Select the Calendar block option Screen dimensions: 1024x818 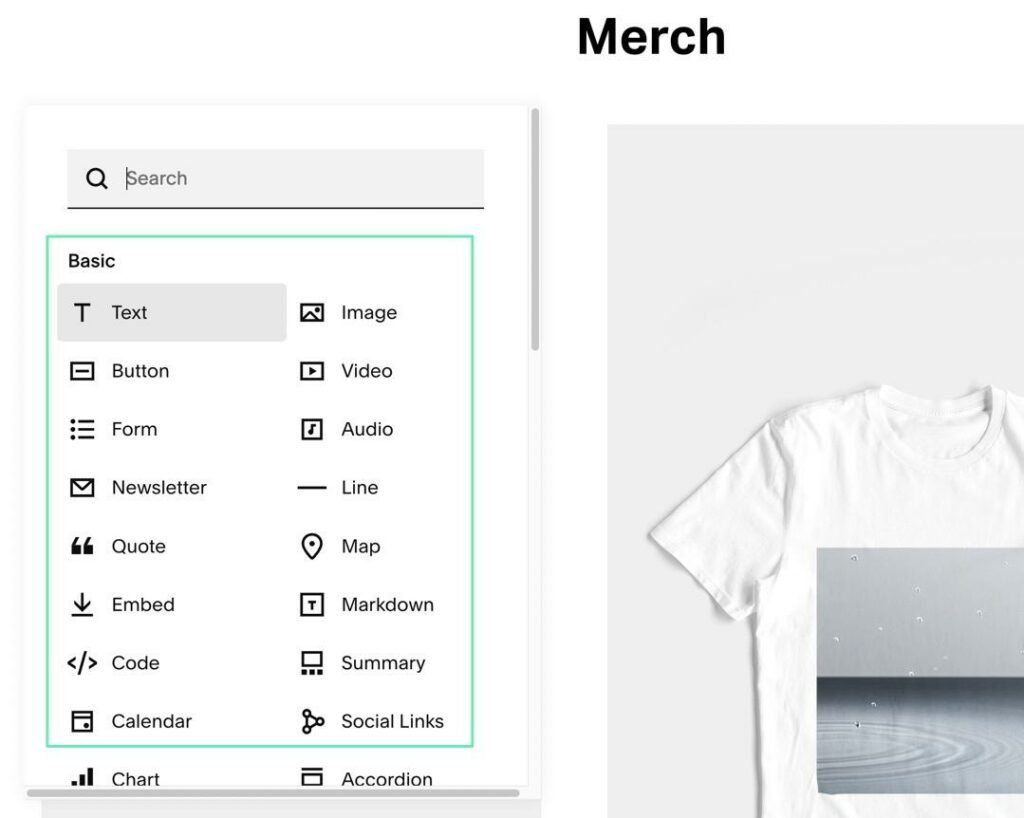point(151,721)
